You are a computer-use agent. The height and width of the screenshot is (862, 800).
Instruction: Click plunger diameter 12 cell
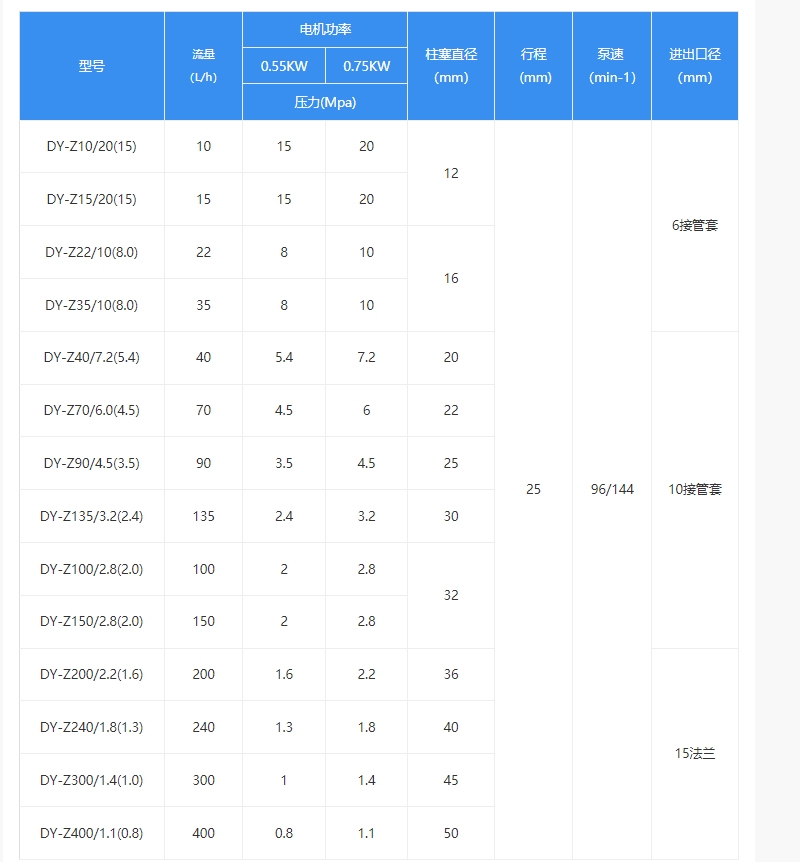coord(451,173)
